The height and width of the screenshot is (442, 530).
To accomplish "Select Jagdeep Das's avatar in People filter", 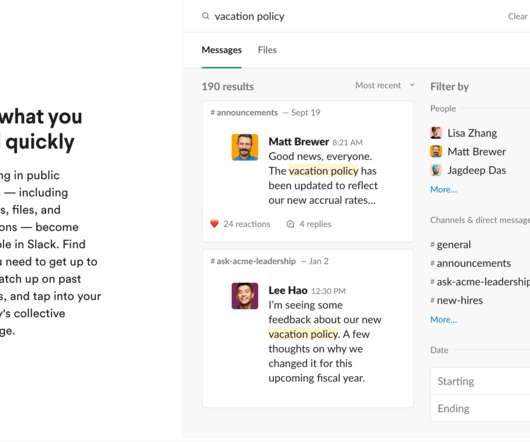I will tap(436, 170).
